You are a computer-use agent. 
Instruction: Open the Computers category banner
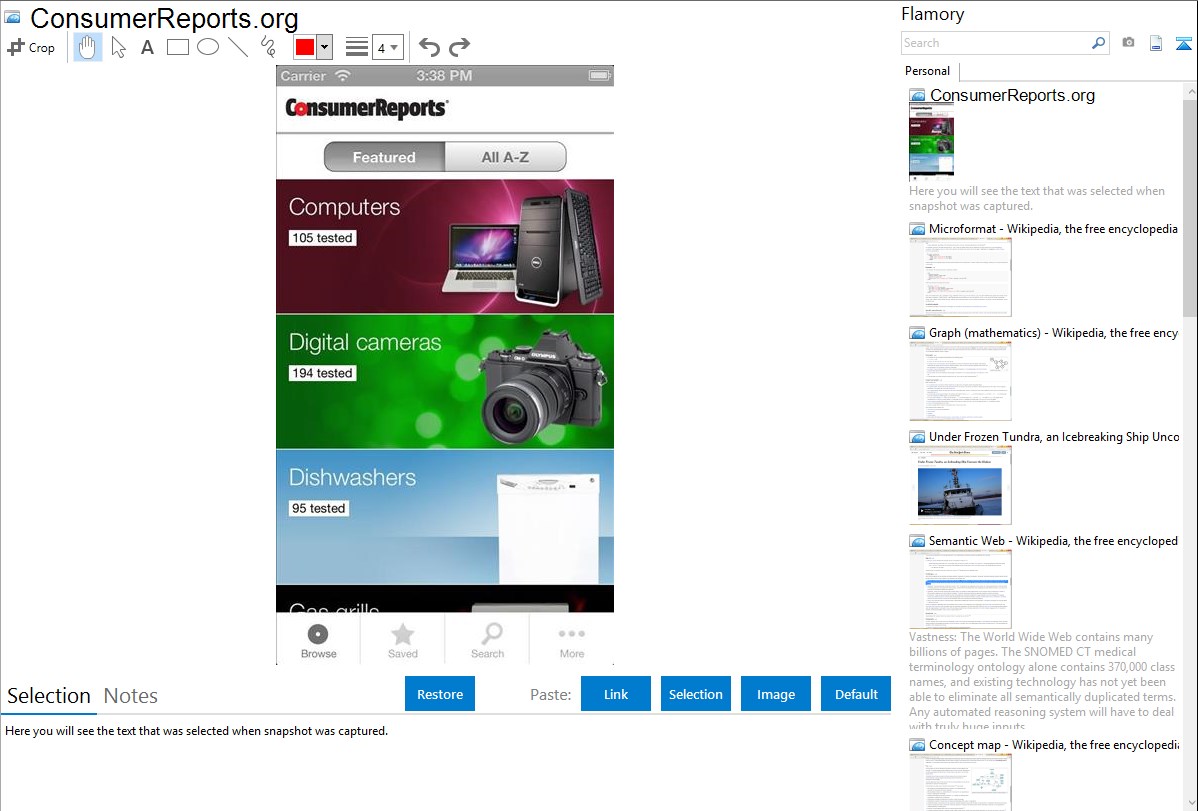[445, 246]
